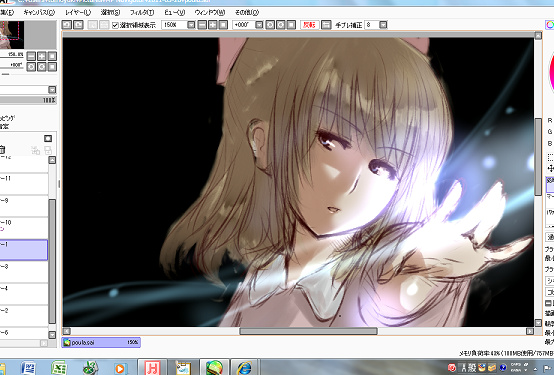Screen dimensions: 554x375
Task: Rotate the canvas counterclockwise from the toolbar
Action: (270, 25)
